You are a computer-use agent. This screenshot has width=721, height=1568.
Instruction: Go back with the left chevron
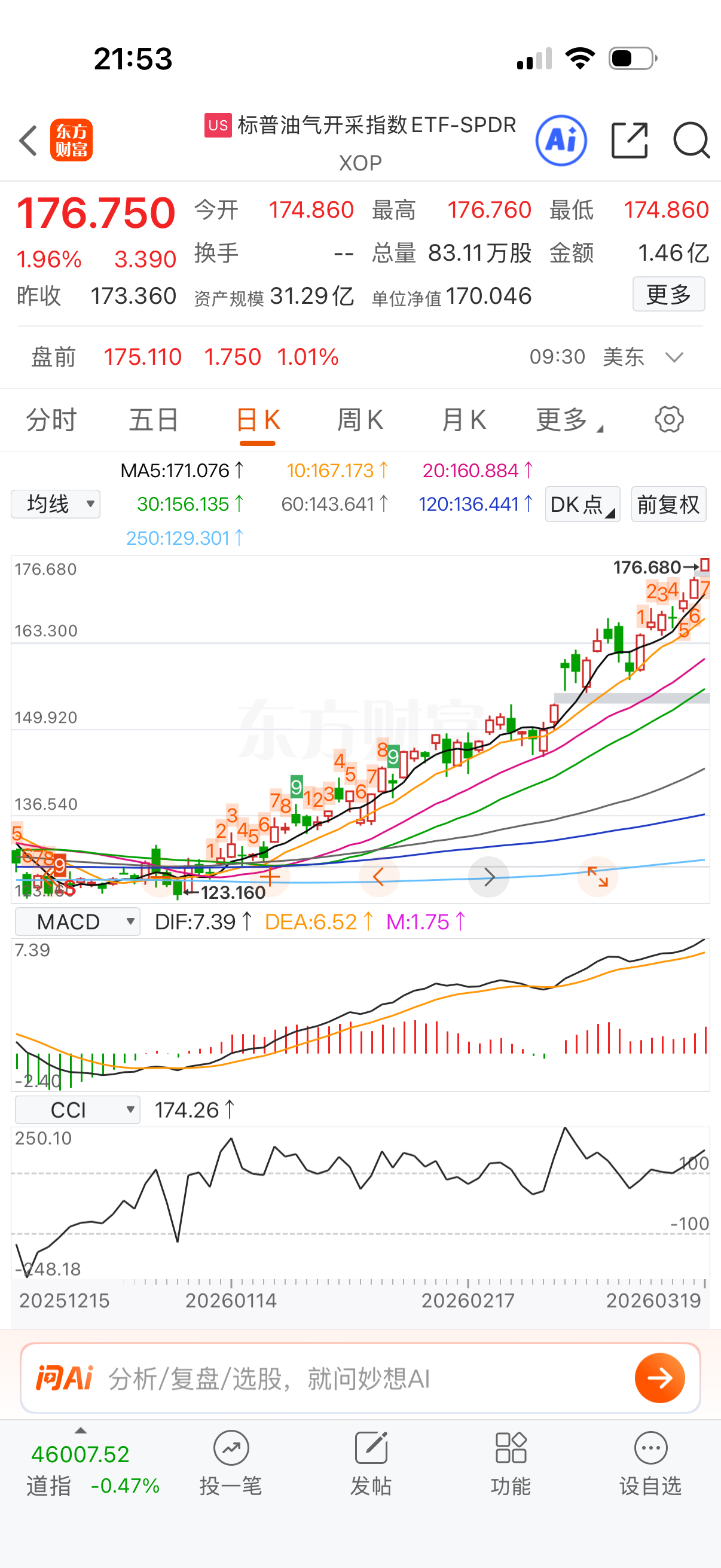click(x=28, y=141)
